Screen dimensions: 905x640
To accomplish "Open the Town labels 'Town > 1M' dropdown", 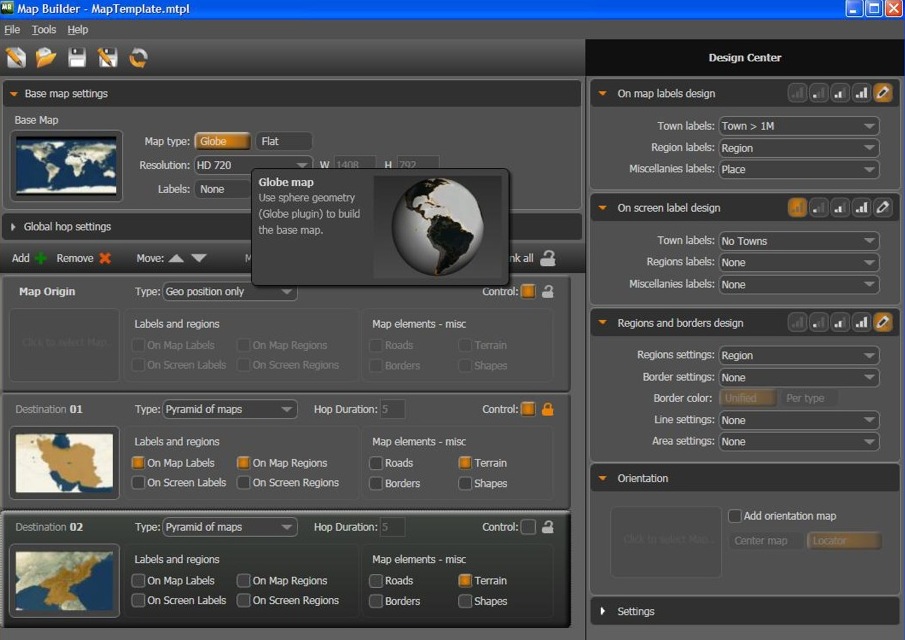I will (x=798, y=126).
